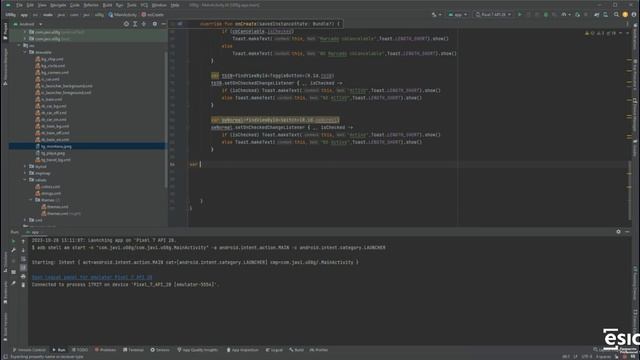Click the Search Everywhere magnifier icon
The height and width of the screenshot is (360, 640).
(x=616, y=14)
